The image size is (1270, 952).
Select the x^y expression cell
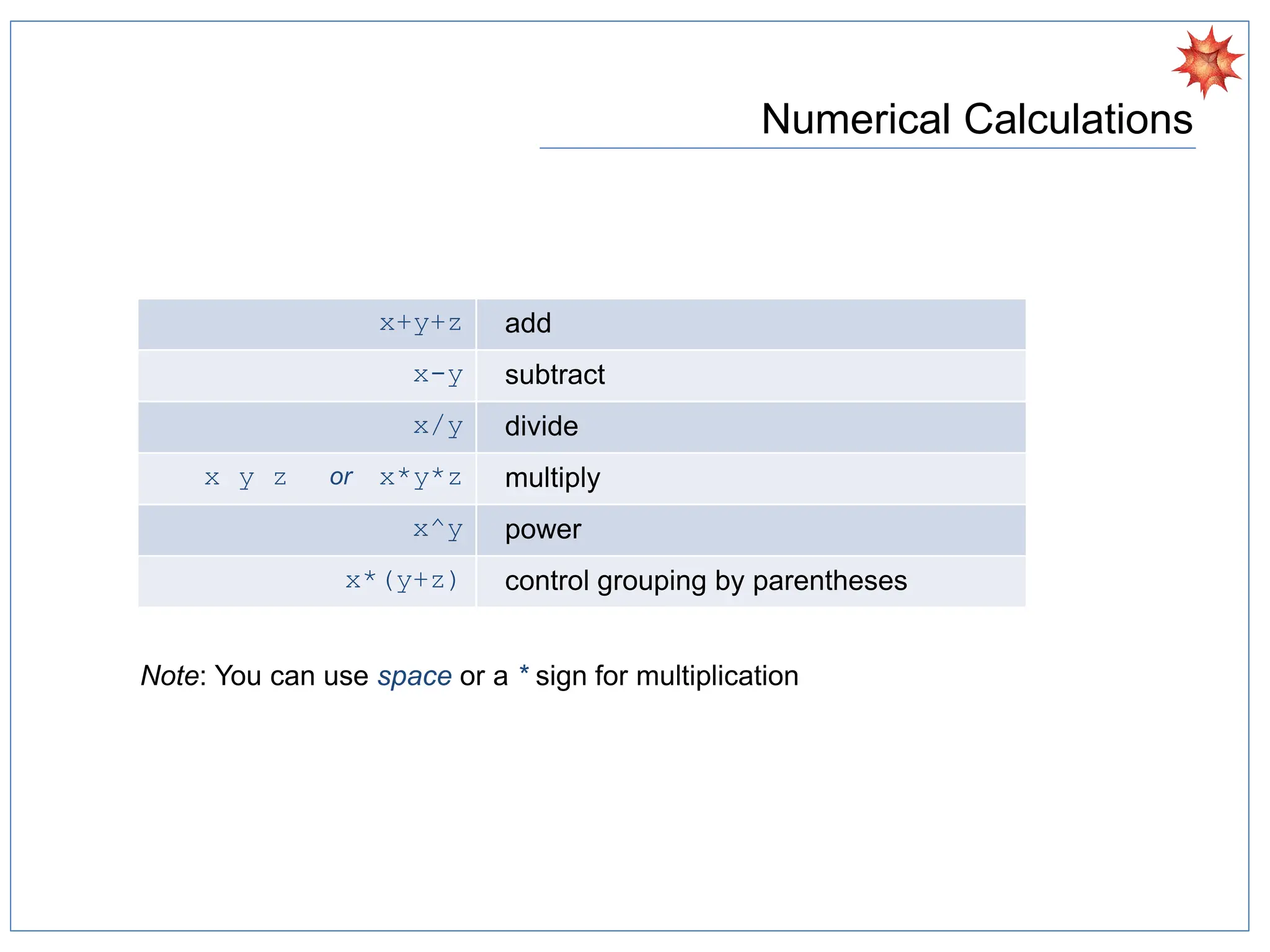[x=438, y=529]
